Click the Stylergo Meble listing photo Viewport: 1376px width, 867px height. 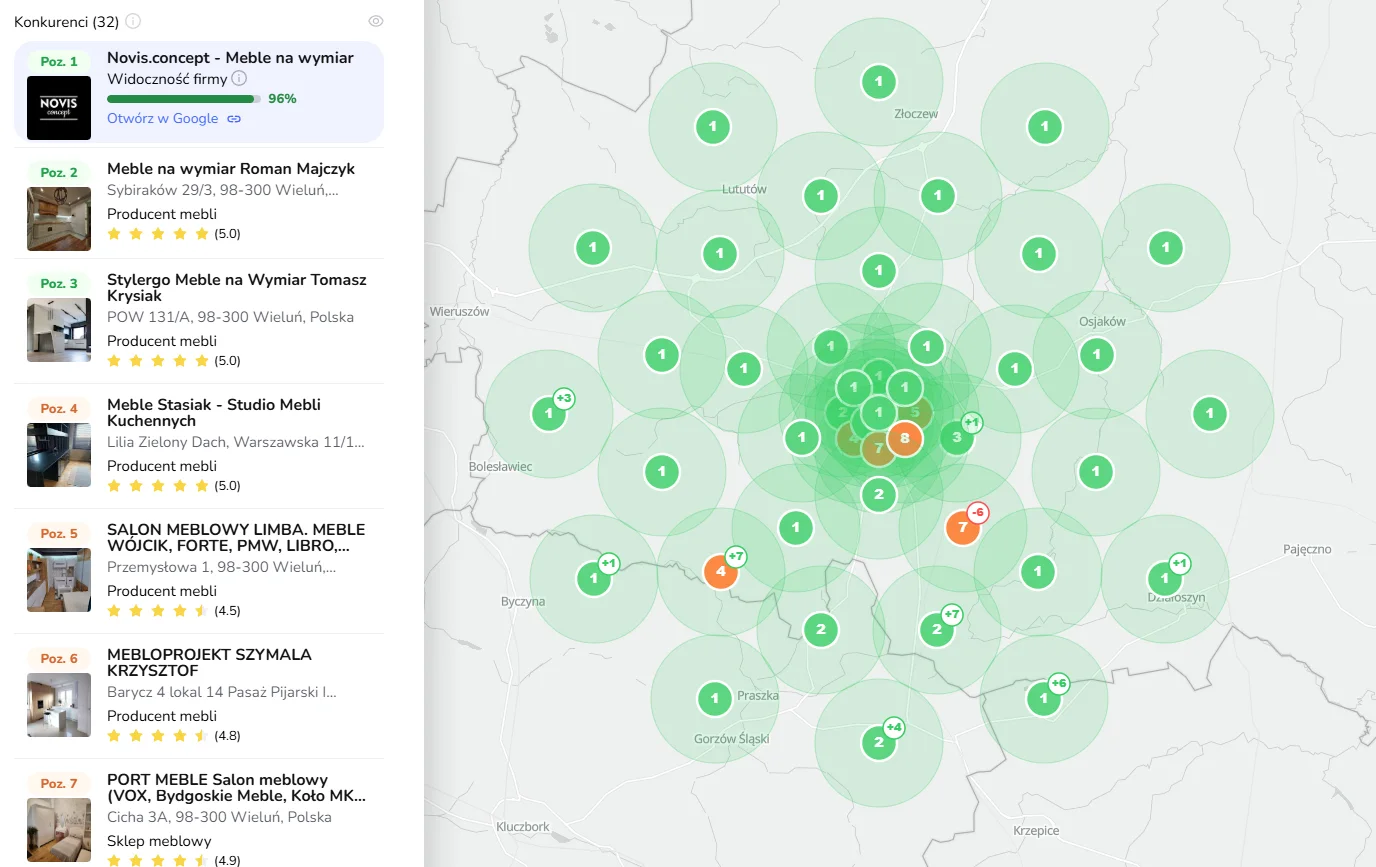[59, 330]
